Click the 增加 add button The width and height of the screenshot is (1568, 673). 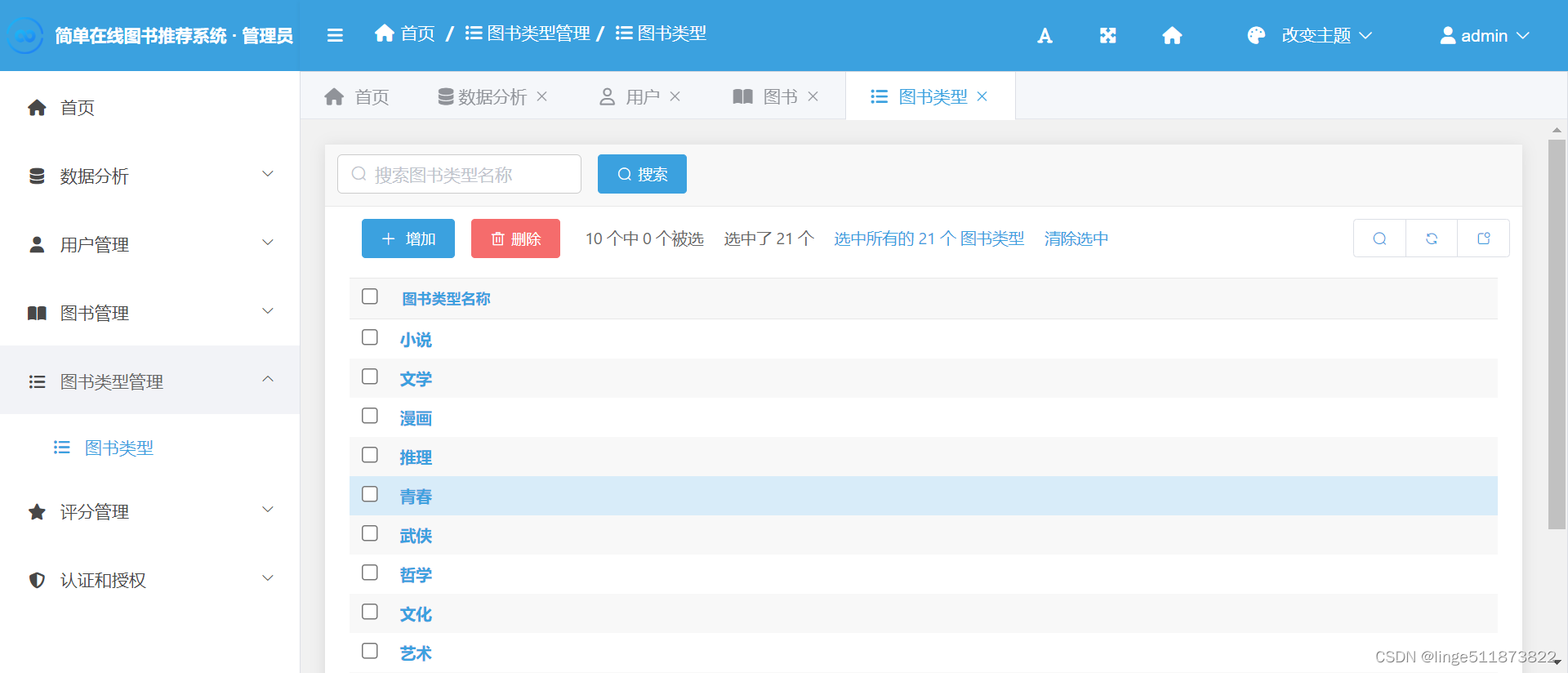[408, 238]
